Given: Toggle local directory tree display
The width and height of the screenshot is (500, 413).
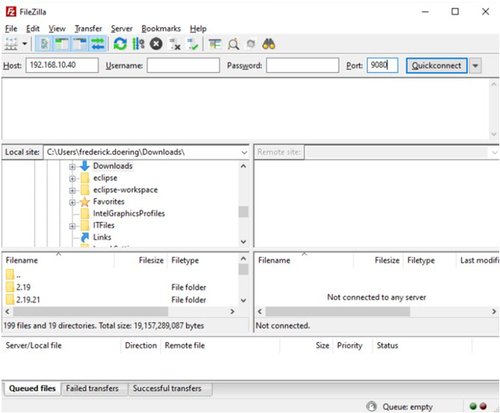Looking at the screenshot, I should point(62,44).
